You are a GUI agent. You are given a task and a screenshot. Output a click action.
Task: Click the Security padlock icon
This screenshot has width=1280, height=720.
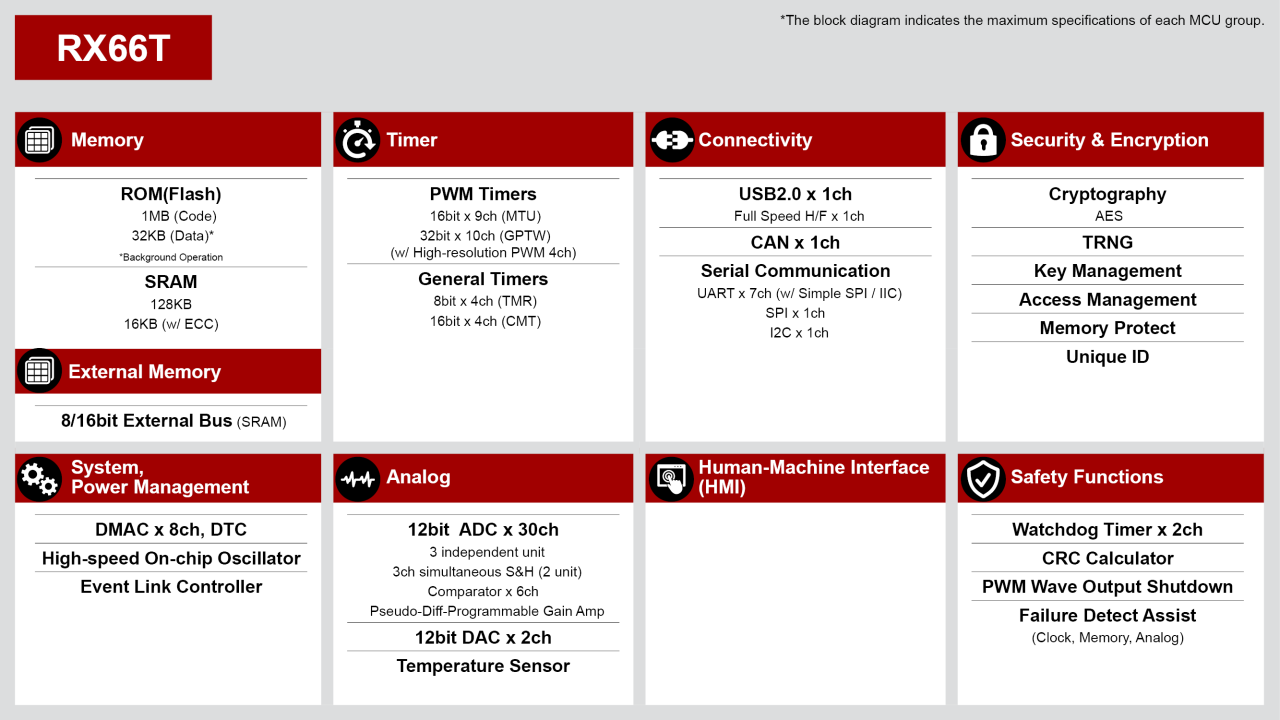point(983,141)
